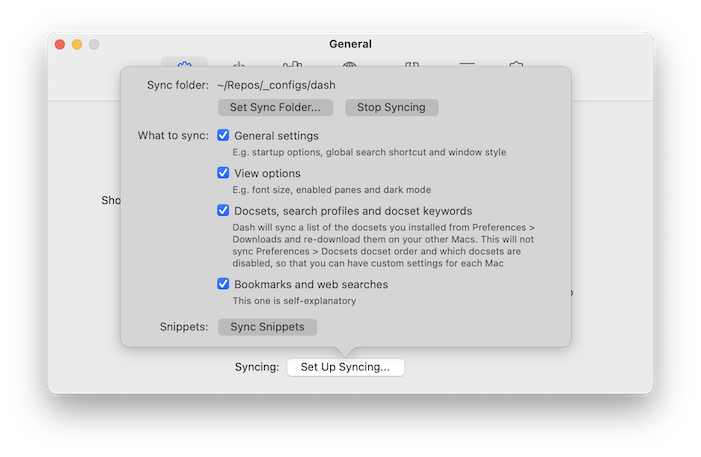Click the 'Dash will sync a list' description paragraph

tap(384, 245)
